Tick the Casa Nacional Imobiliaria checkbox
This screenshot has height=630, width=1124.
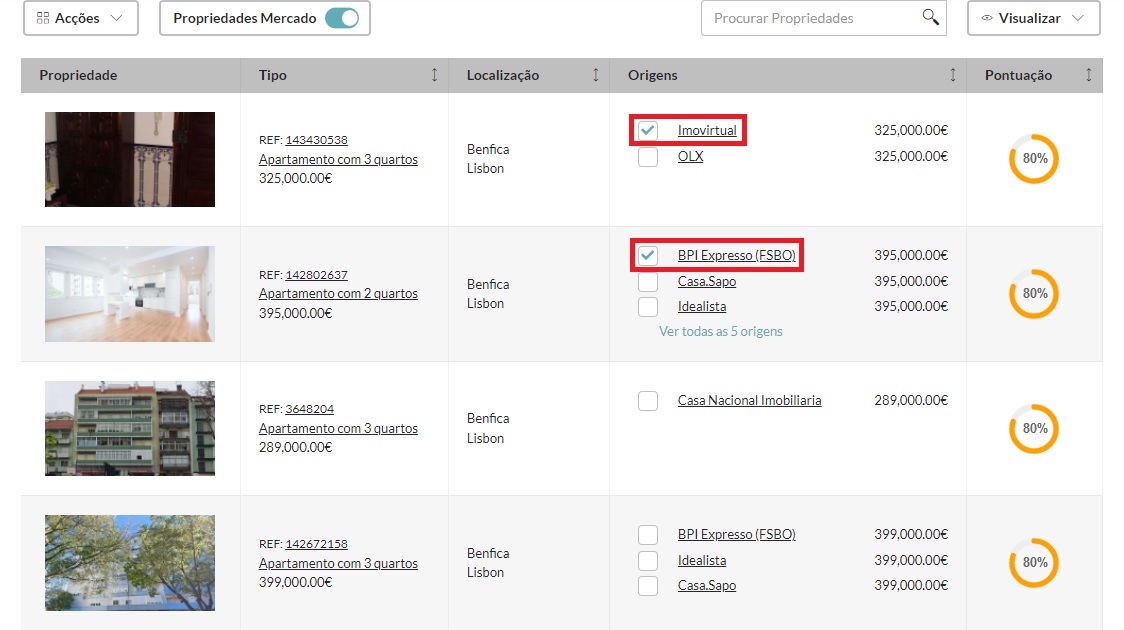pyautogui.click(x=648, y=401)
